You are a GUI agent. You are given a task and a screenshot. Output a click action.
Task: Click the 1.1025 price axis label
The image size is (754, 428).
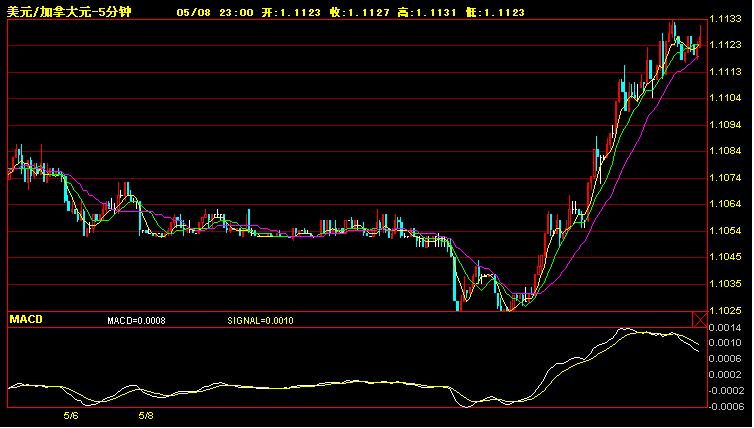pyautogui.click(x=726, y=311)
